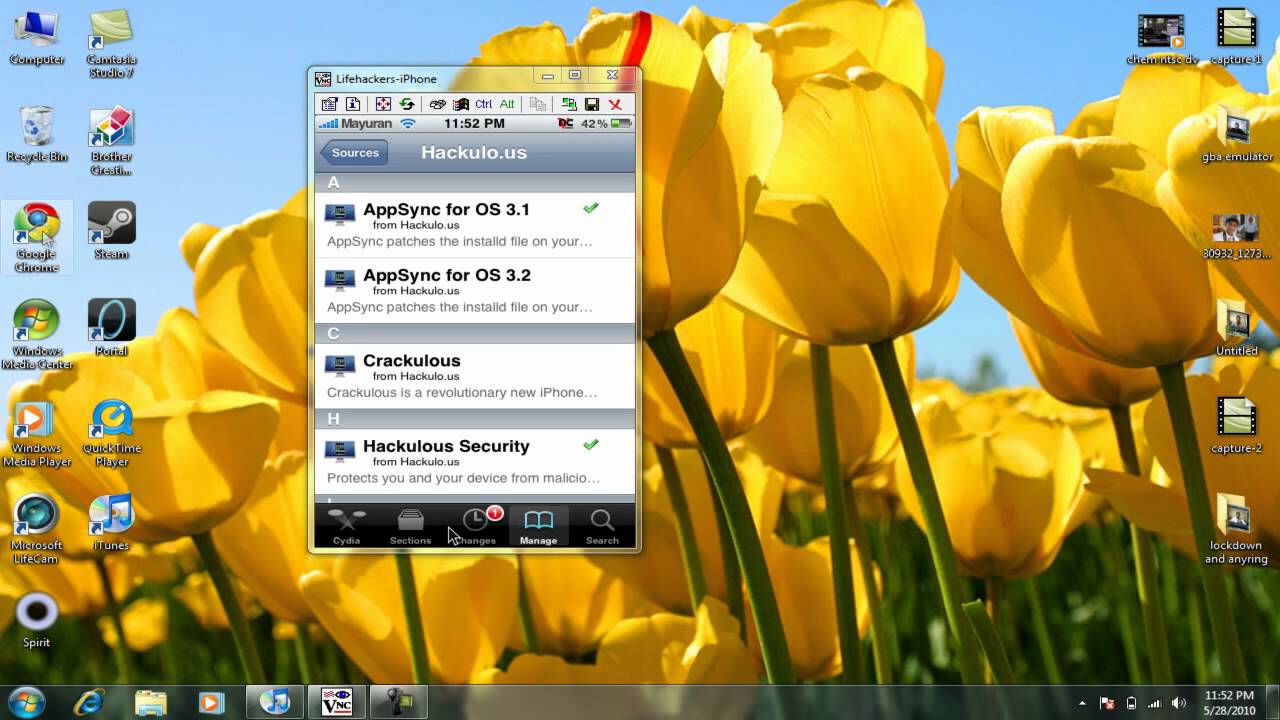
Task: Open capture-1 file on desktop
Action: coord(1237,38)
